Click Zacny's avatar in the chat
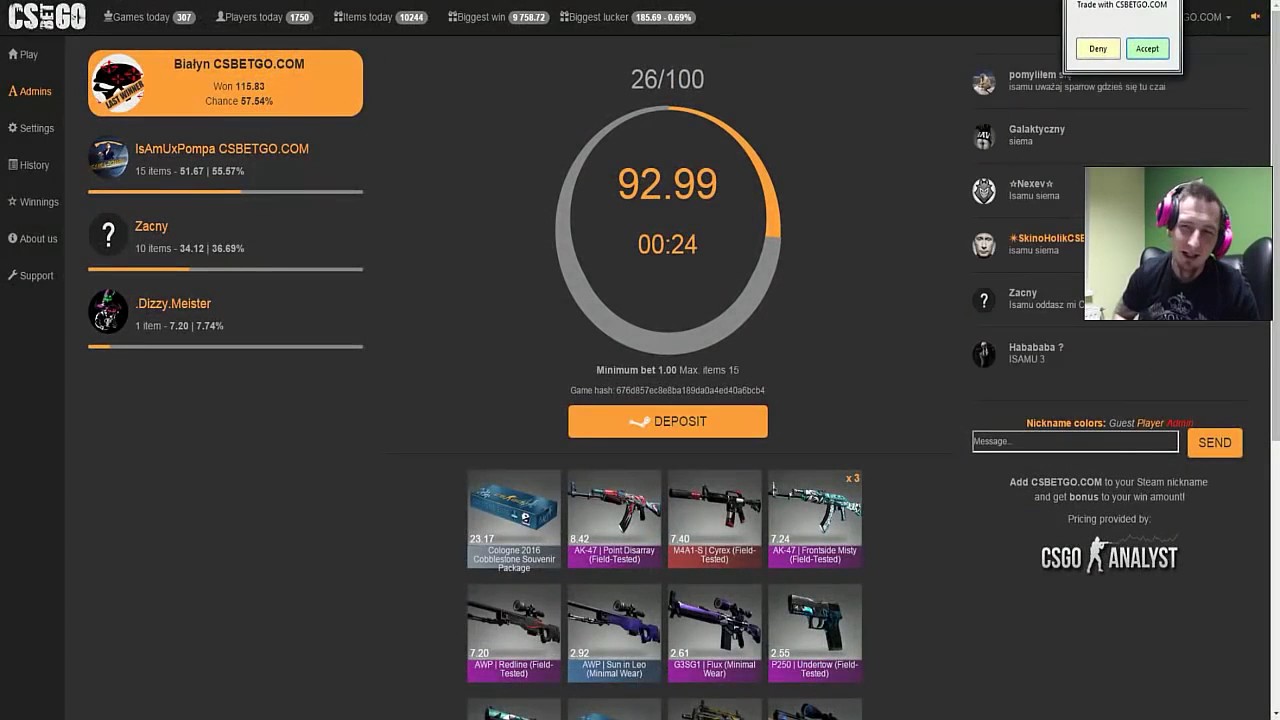1280x720 pixels. [984, 300]
